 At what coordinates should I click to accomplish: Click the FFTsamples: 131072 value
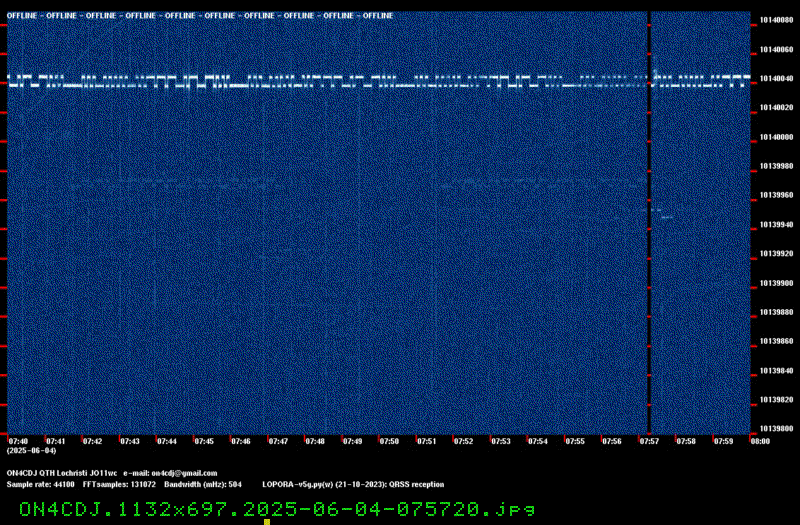(x=119, y=485)
